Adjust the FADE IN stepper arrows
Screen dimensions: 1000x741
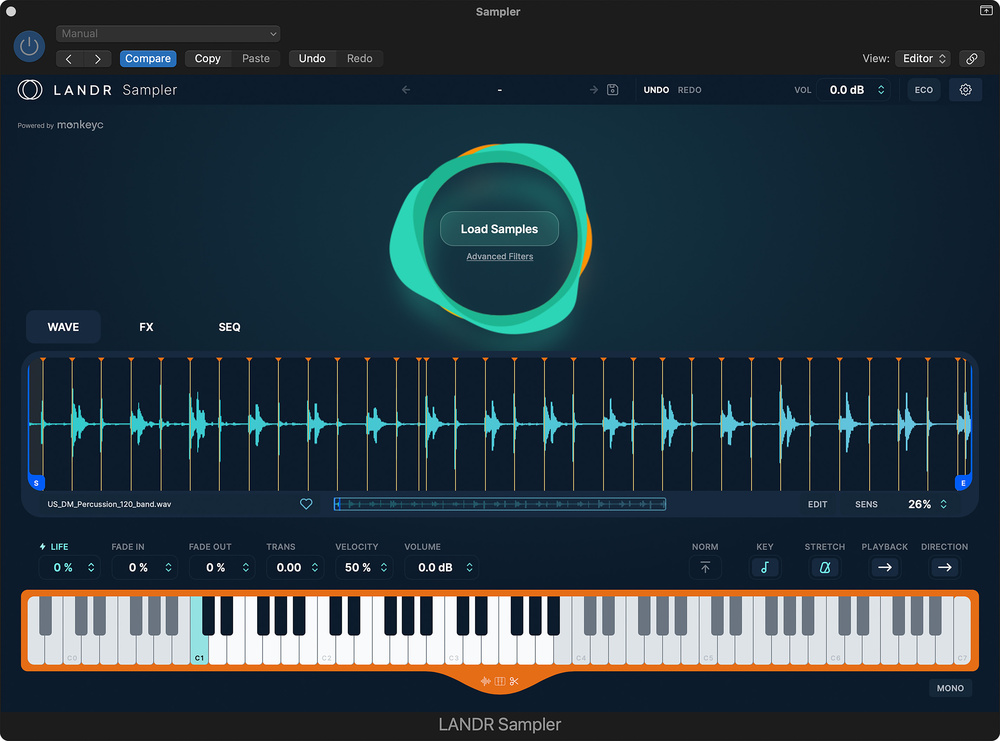tap(168, 568)
